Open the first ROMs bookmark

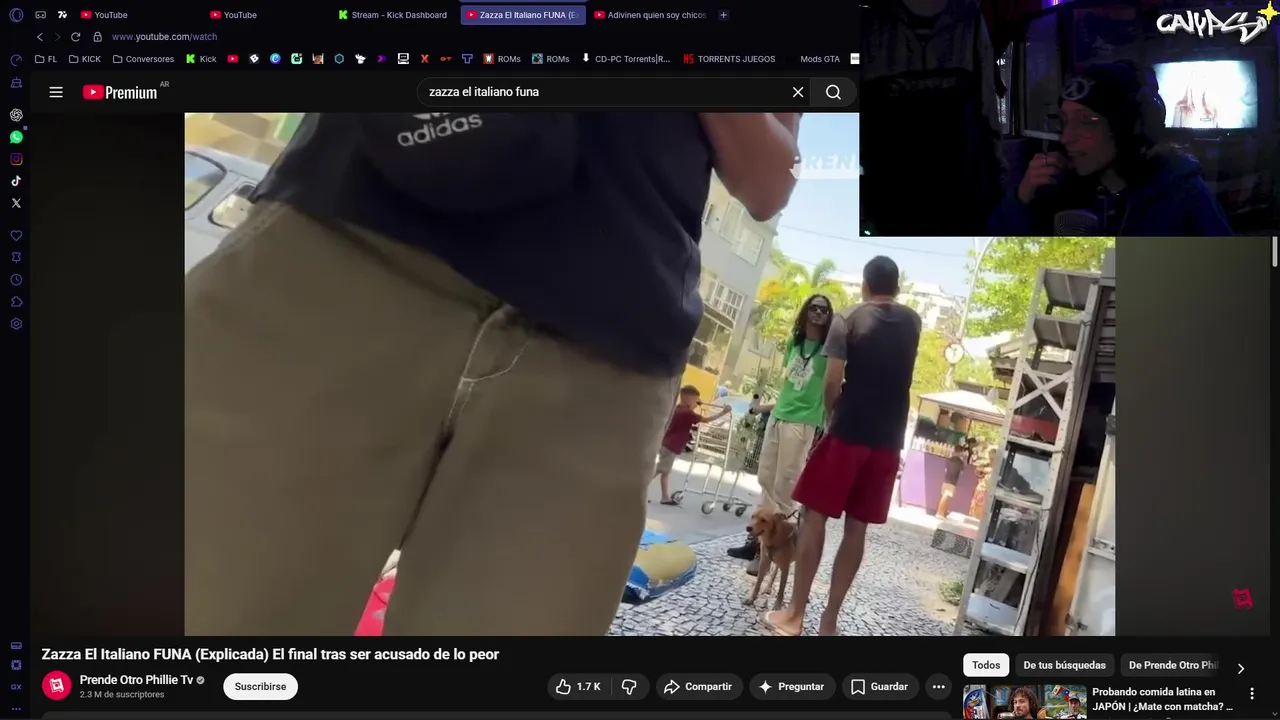[502, 59]
